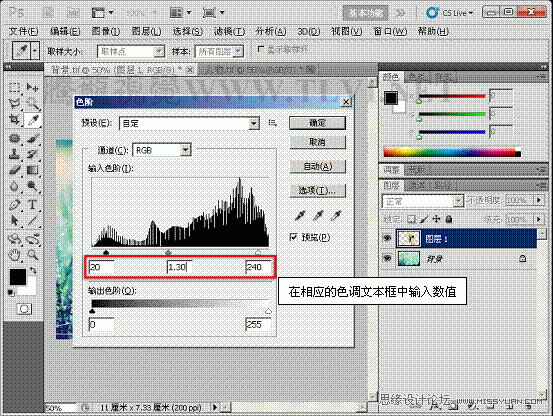Screen dimensions: 553x416
Task: Toggle the 预览(P) preview checkbox
Action: pos(293,237)
